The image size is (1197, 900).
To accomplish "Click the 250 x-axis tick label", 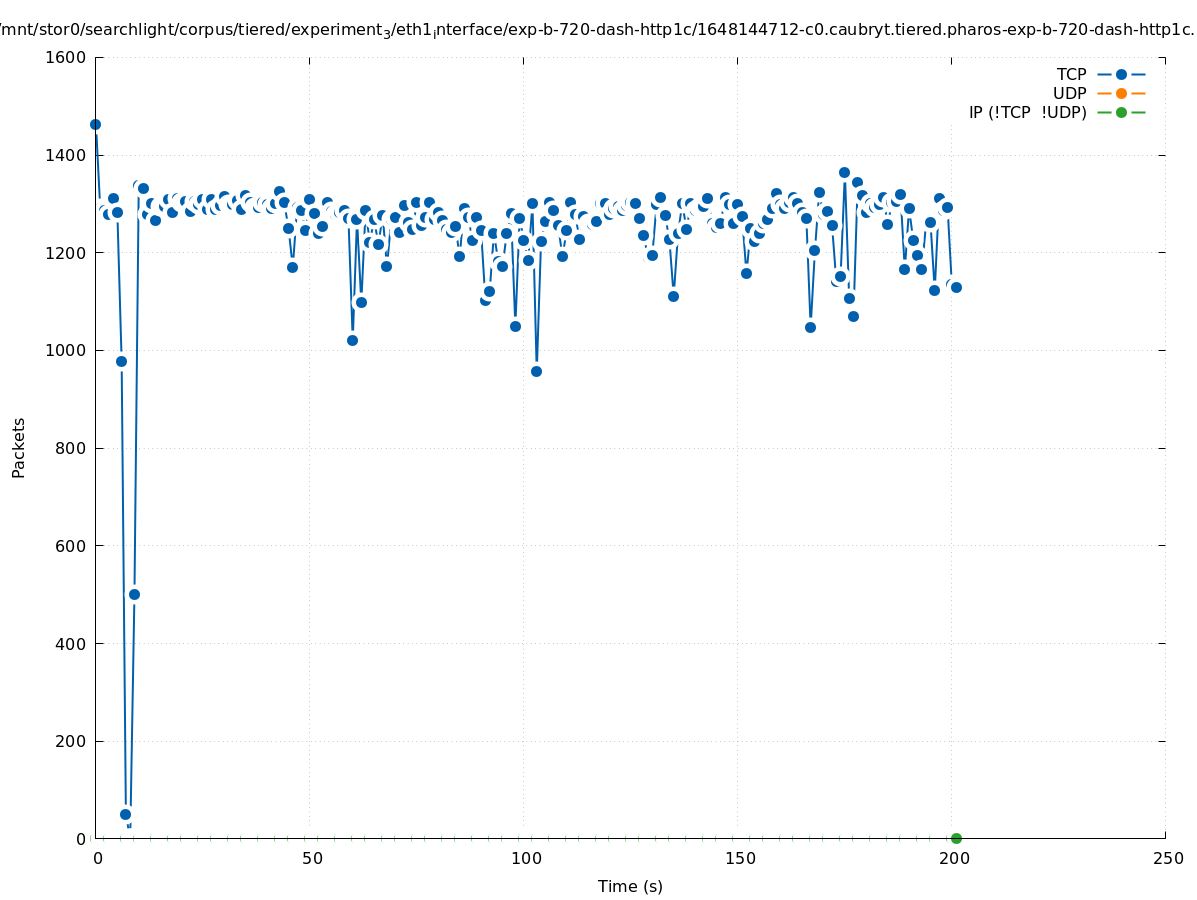I will [1166, 858].
